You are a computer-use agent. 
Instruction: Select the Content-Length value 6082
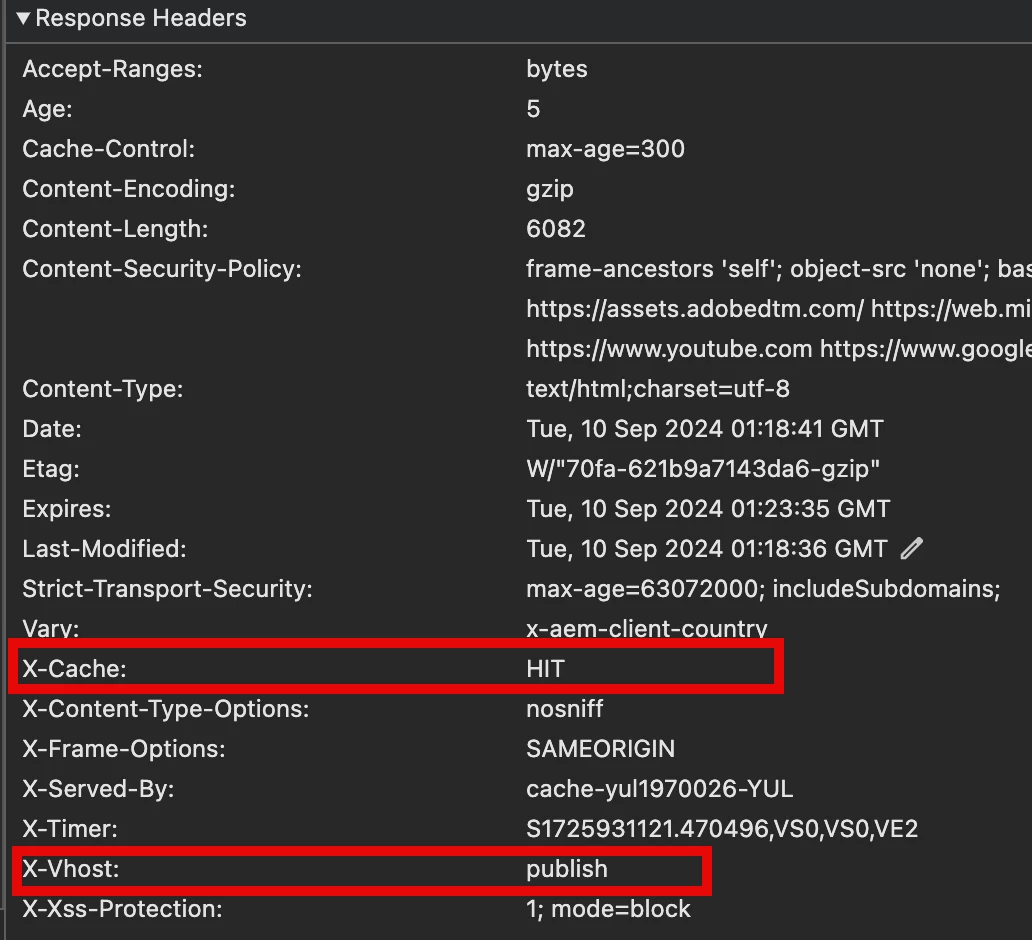pos(556,229)
